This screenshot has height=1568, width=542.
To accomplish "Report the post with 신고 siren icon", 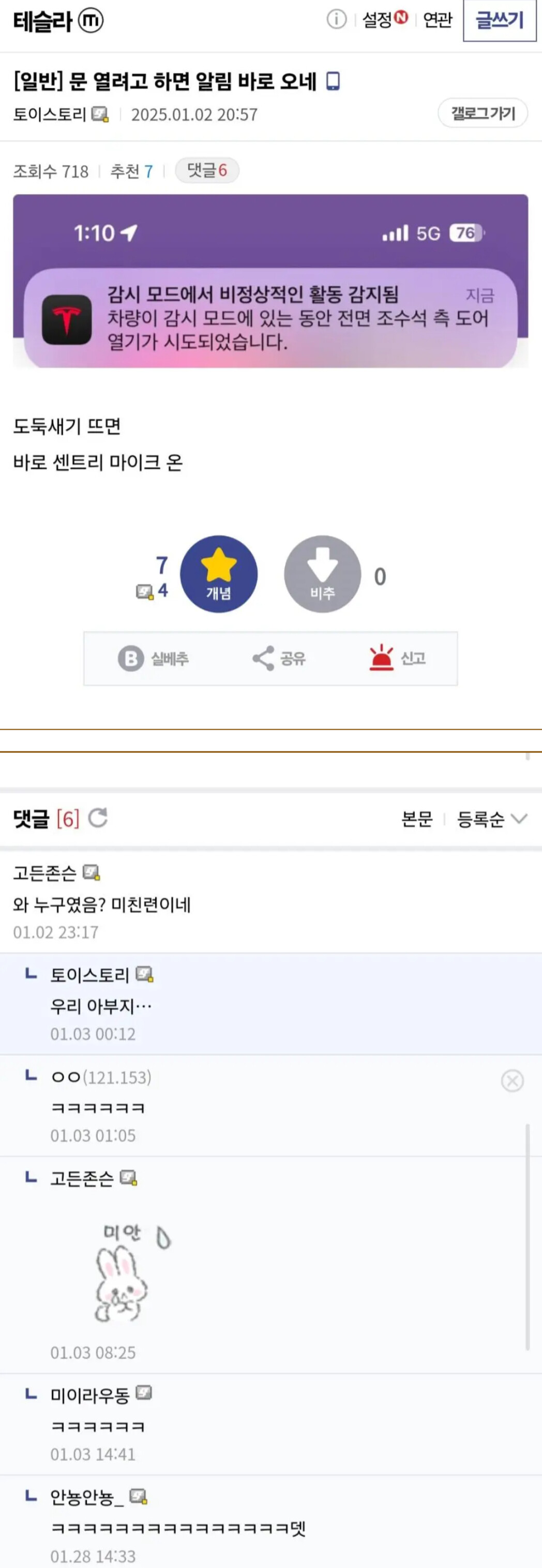I will [381, 657].
